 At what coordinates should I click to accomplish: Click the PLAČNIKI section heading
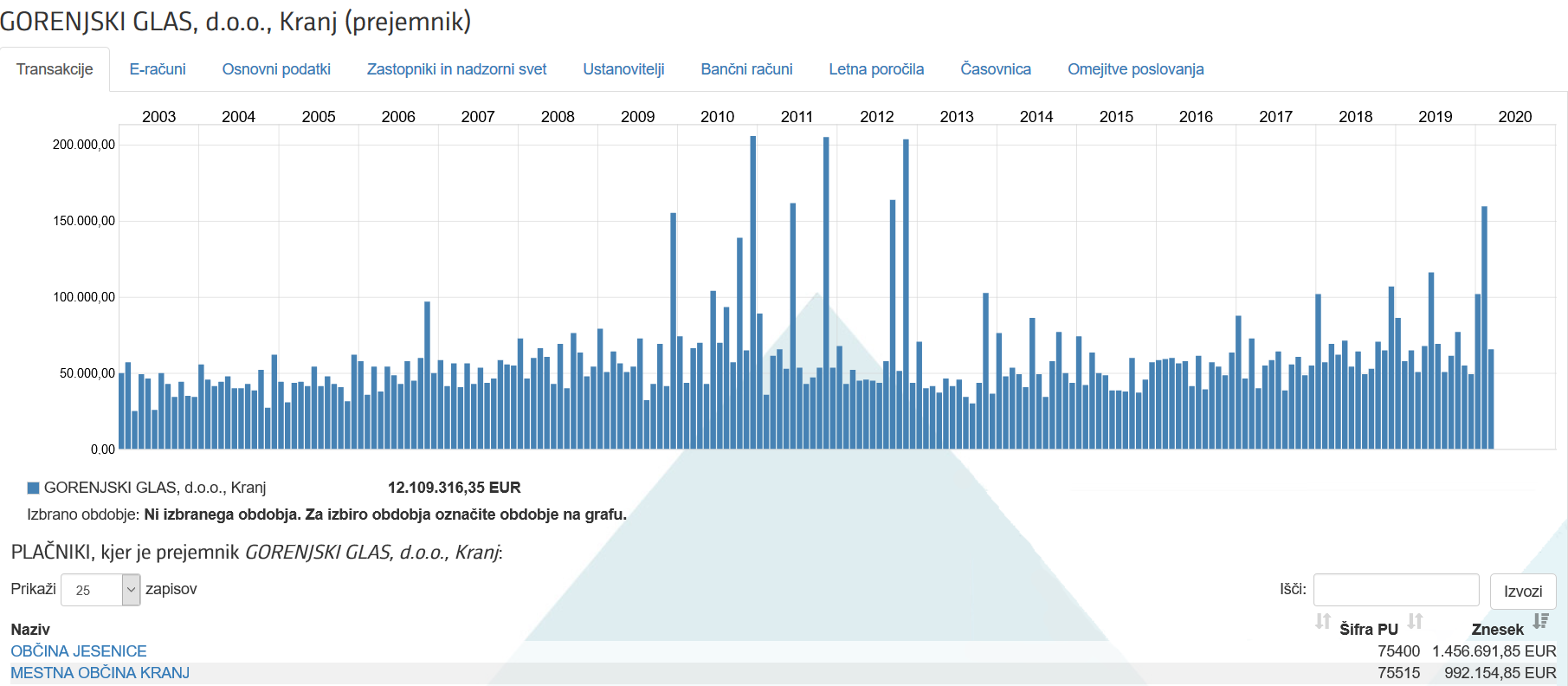256,553
